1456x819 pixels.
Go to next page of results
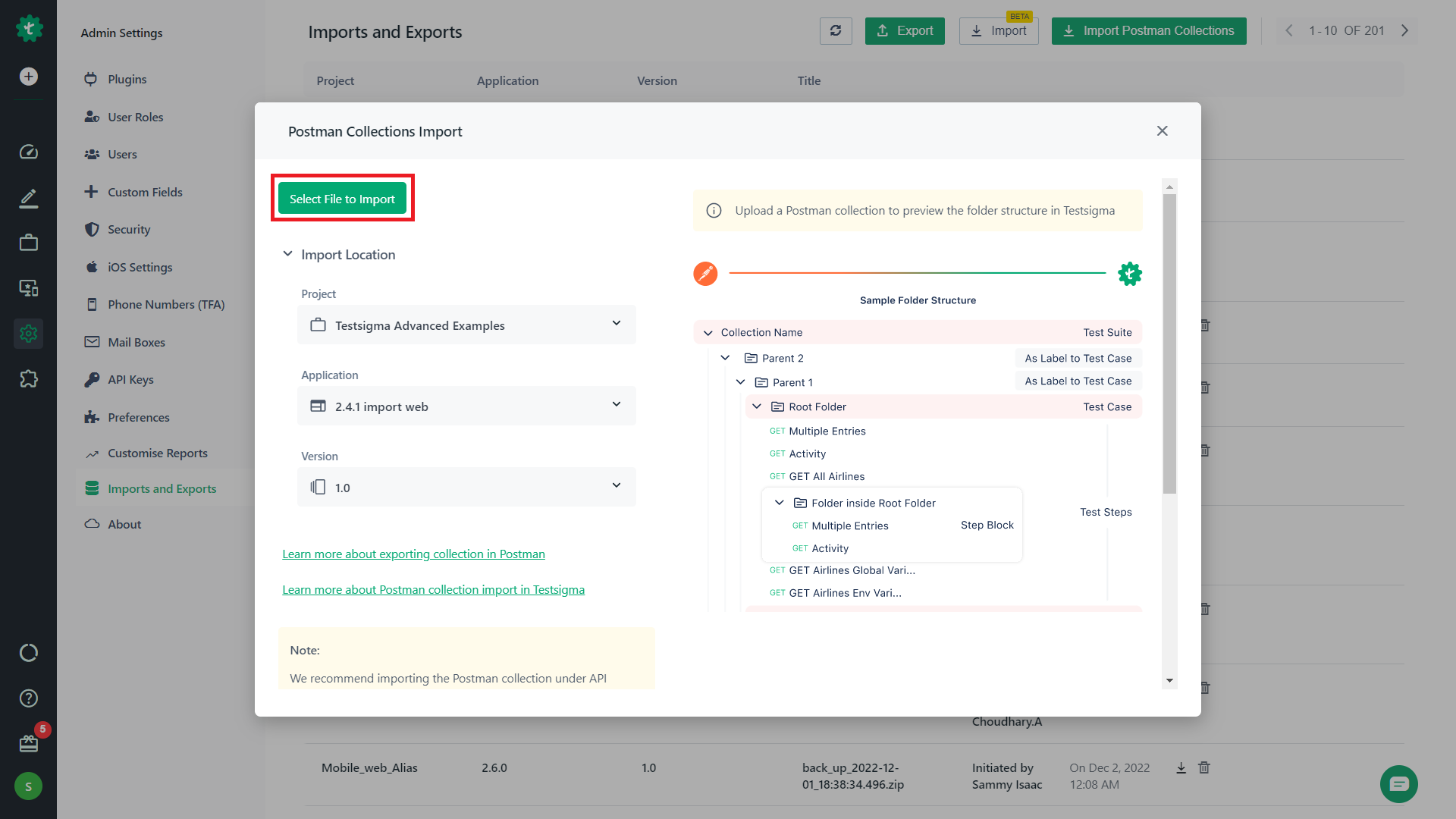[1404, 31]
